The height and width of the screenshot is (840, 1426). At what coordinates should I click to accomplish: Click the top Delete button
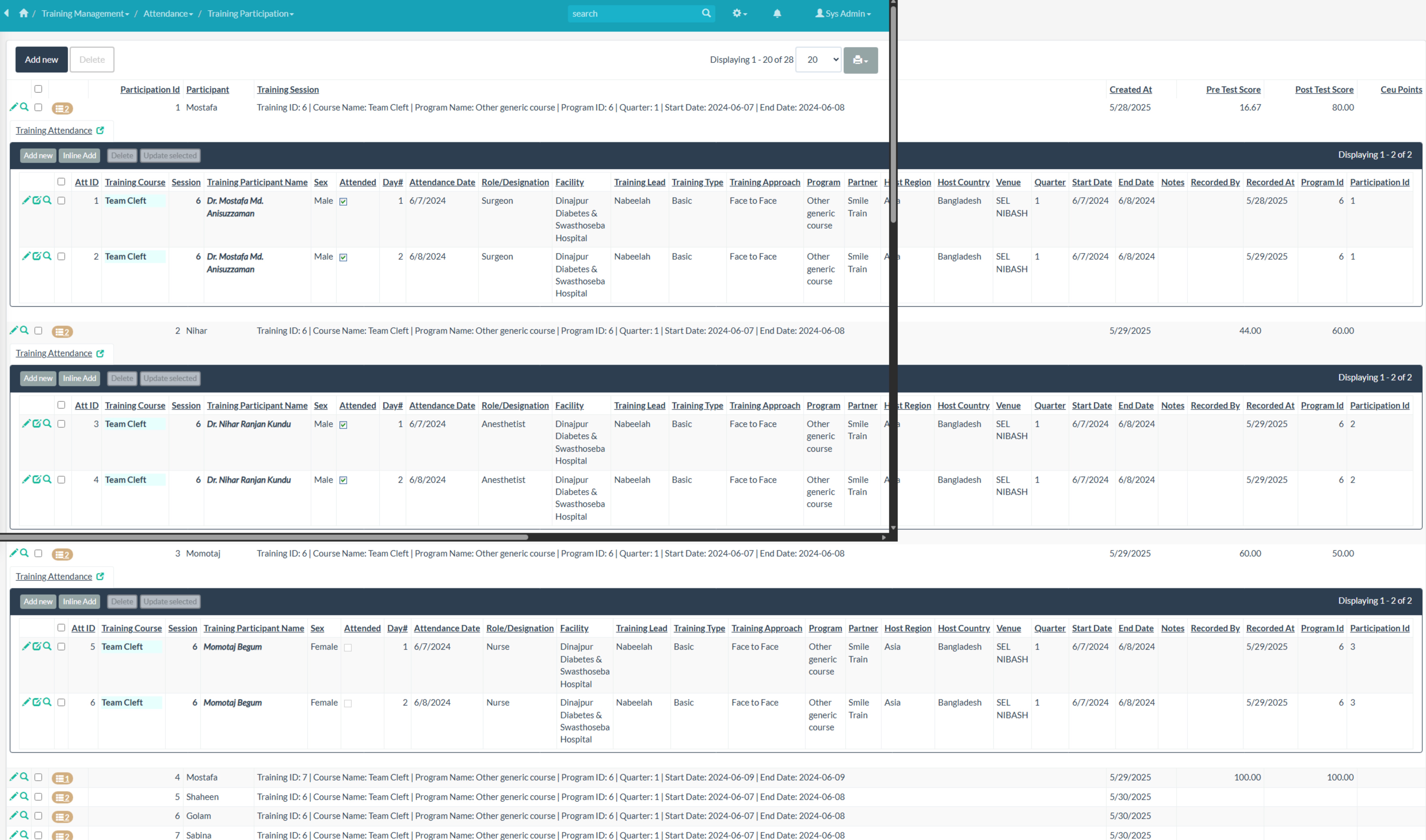click(92, 59)
